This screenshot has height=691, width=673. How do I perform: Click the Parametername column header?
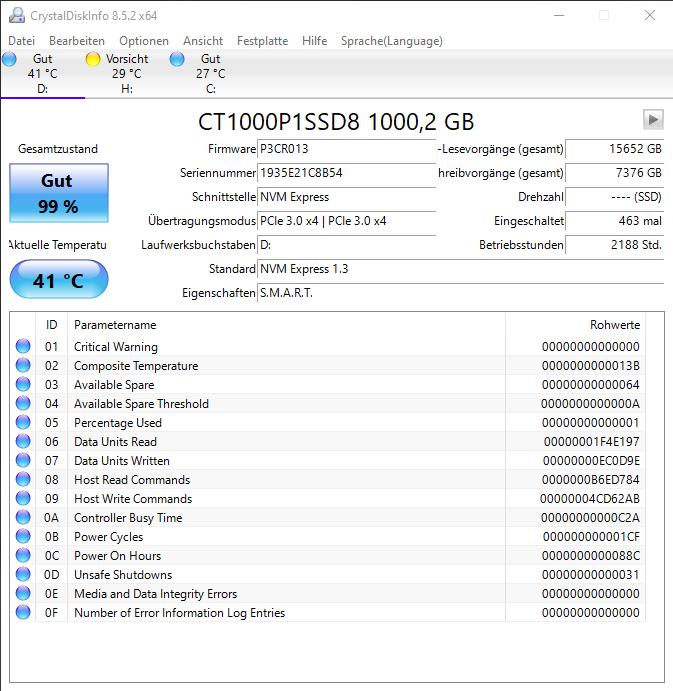click(x=286, y=325)
